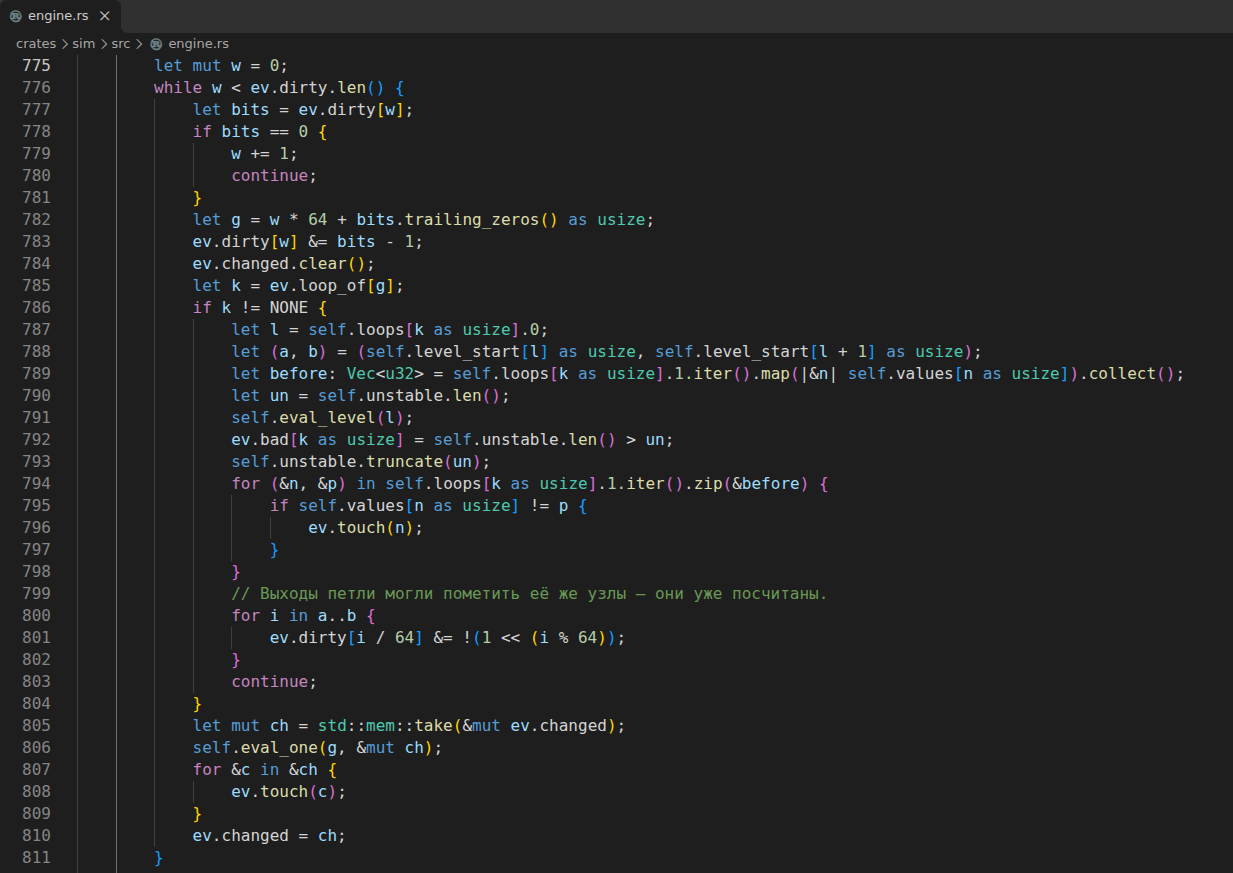The height and width of the screenshot is (873, 1233).
Task: Click the code "let k = ev.loop_of[g];"
Action: 298,285
